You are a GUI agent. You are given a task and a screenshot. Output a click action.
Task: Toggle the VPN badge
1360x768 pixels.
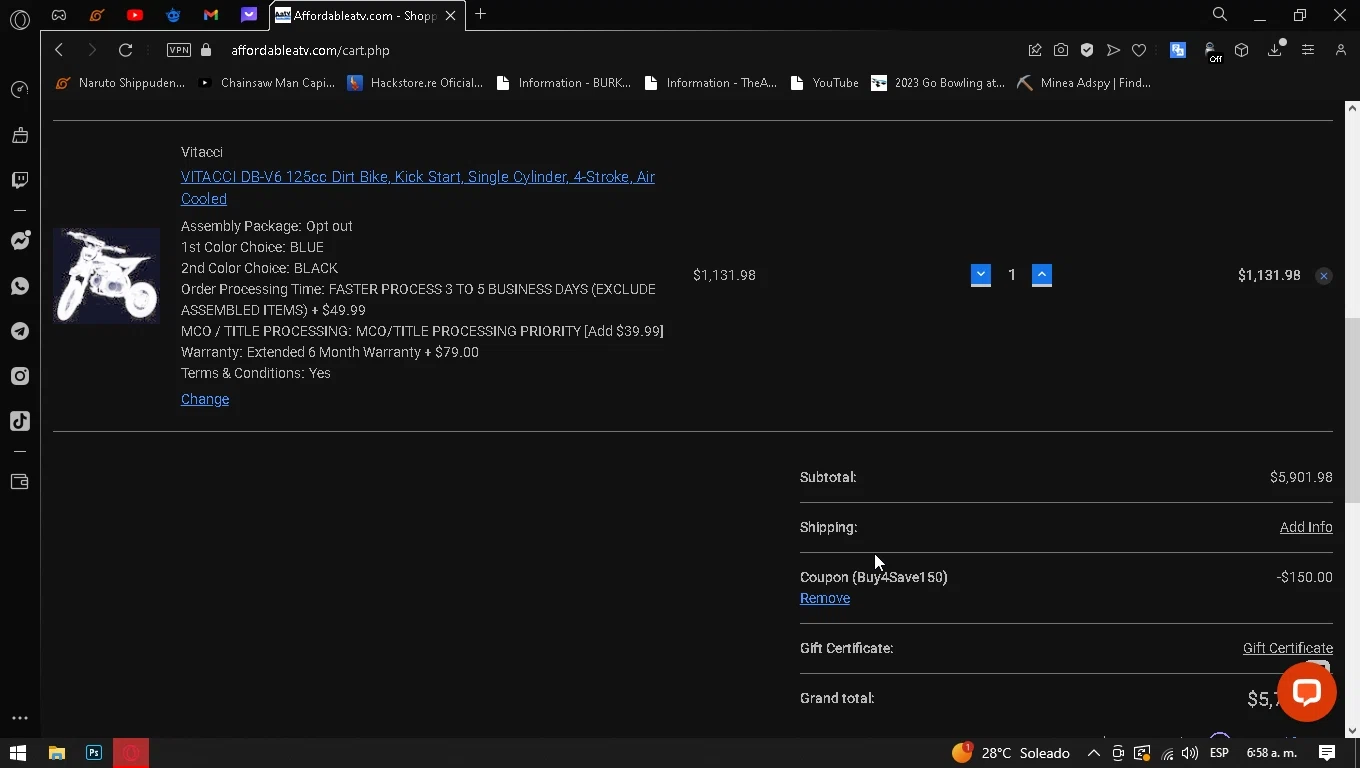(179, 50)
